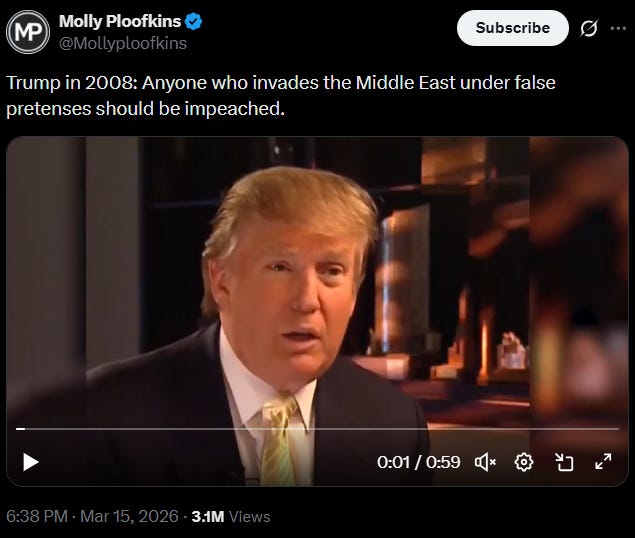View the 3.1M Views analytics
The image size is (635, 538).
click(231, 517)
